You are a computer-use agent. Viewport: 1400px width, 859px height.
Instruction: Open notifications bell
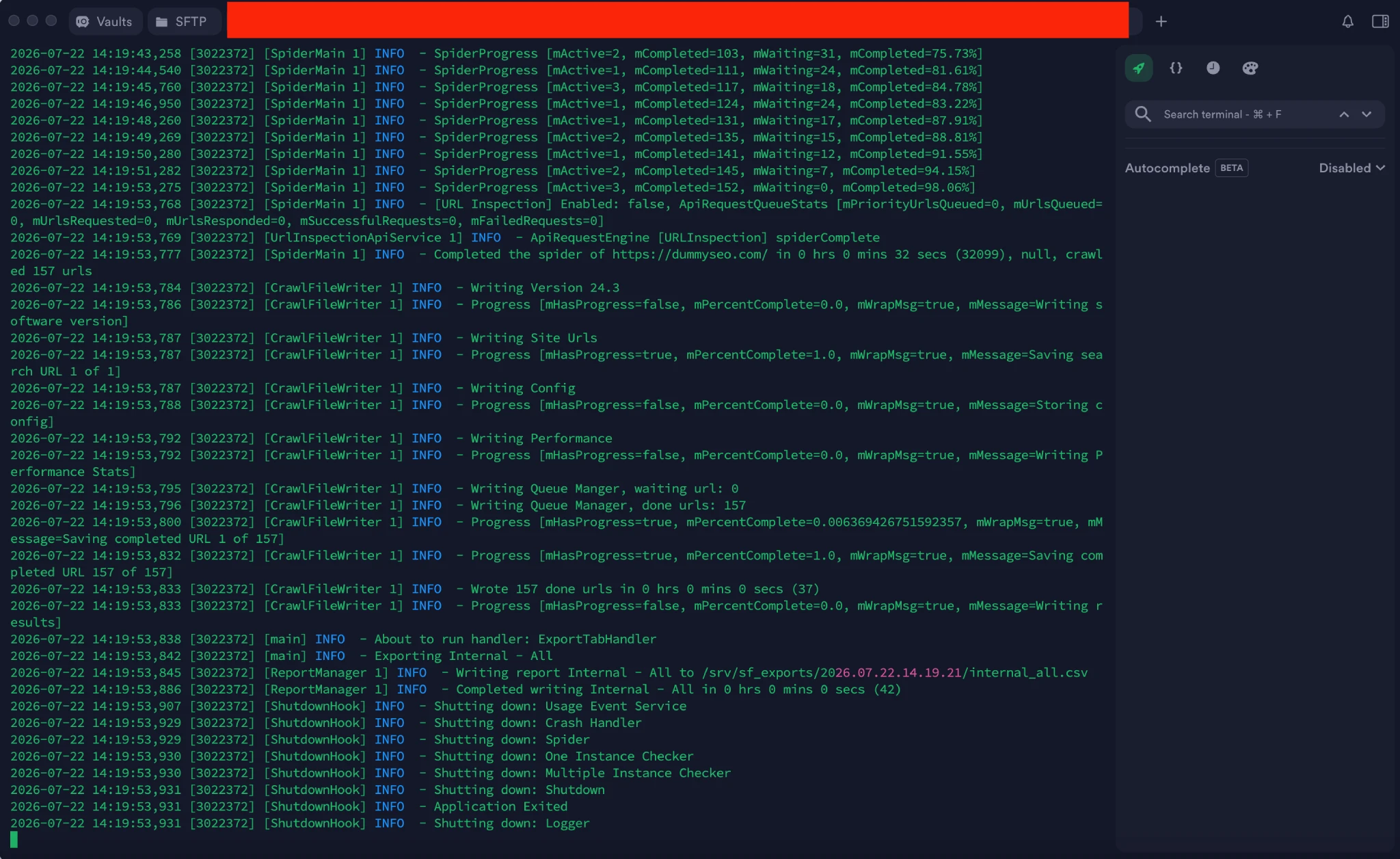point(1347,21)
